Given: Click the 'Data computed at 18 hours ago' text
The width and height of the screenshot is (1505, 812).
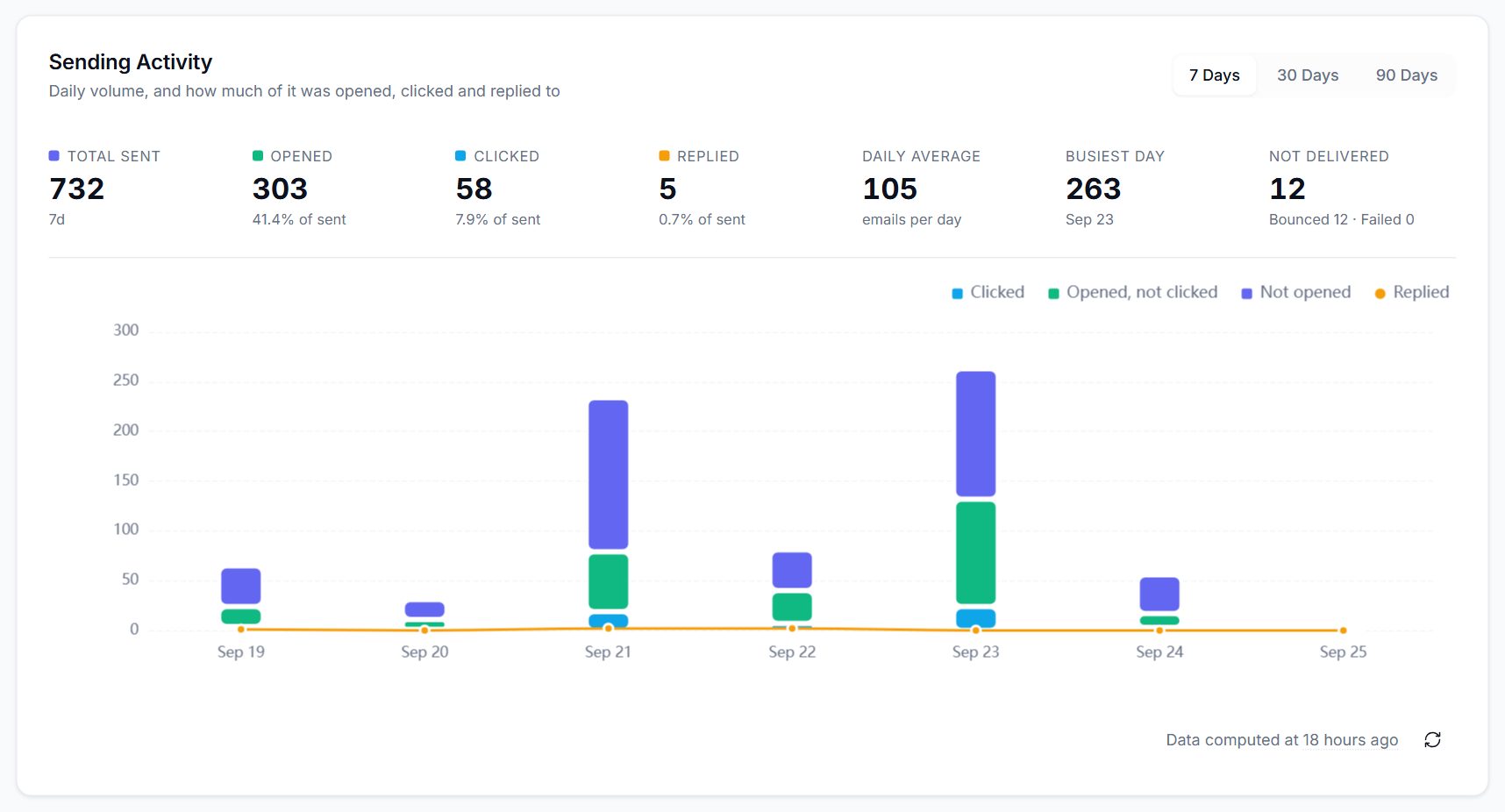Looking at the screenshot, I should tap(1281, 739).
